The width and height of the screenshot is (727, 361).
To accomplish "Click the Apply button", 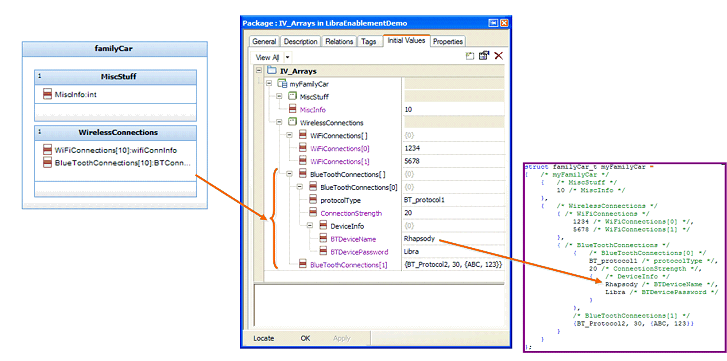I will point(342,338).
